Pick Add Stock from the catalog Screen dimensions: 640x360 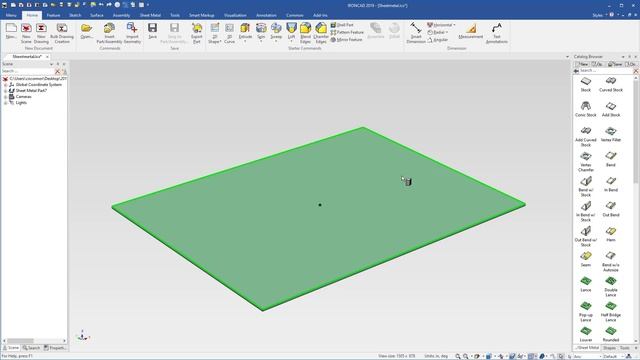click(x=611, y=109)
